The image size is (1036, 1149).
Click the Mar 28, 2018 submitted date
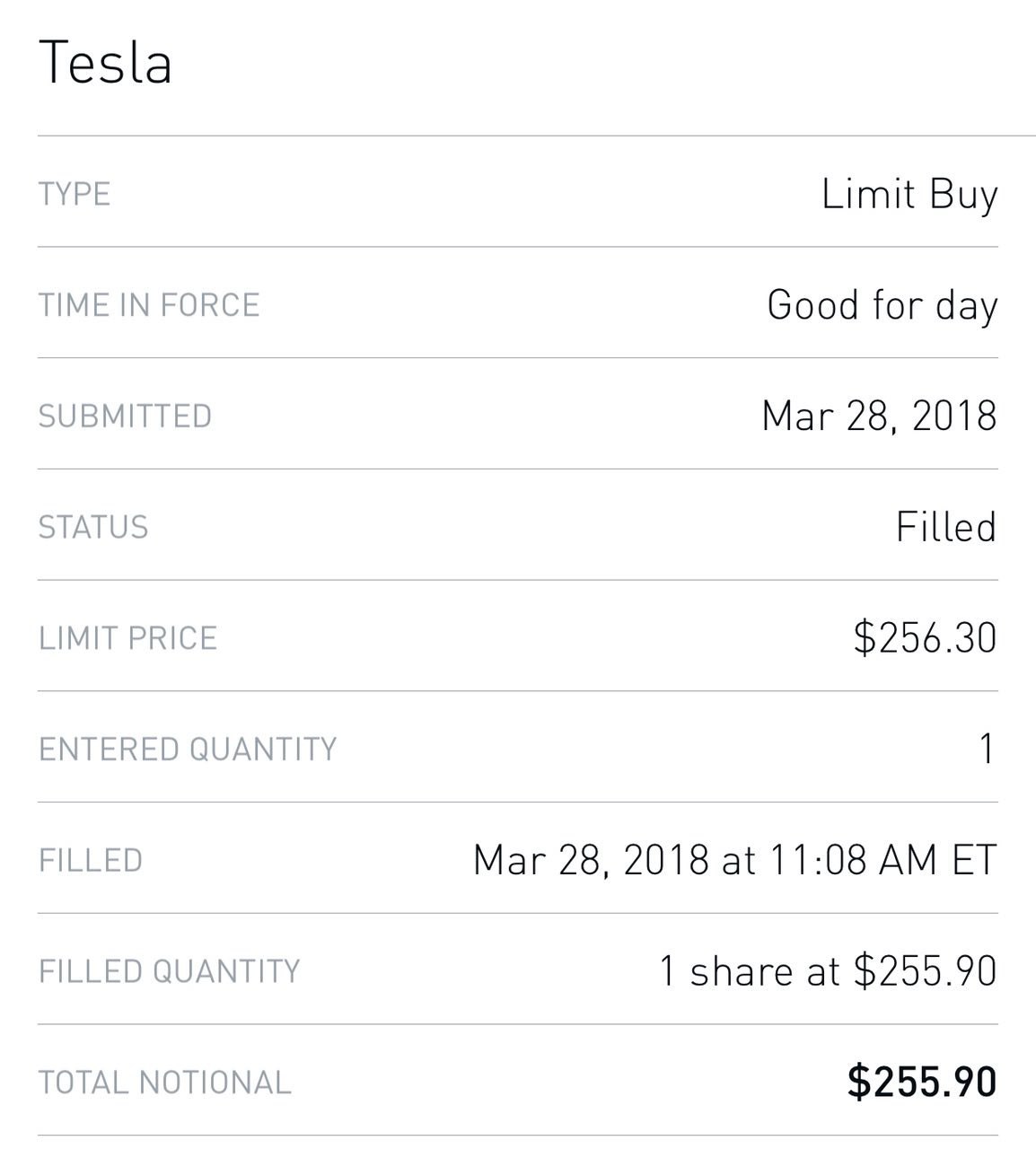879,417
